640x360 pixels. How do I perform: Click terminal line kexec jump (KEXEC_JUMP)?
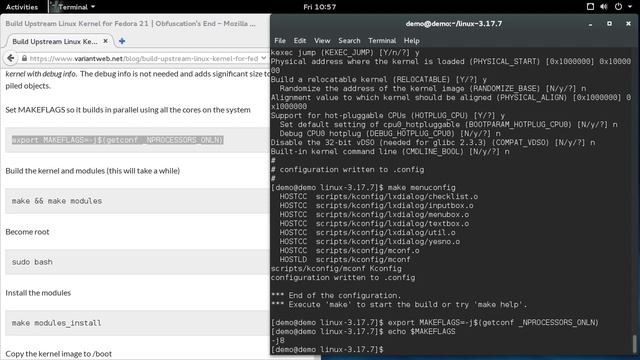coord(345,53)
